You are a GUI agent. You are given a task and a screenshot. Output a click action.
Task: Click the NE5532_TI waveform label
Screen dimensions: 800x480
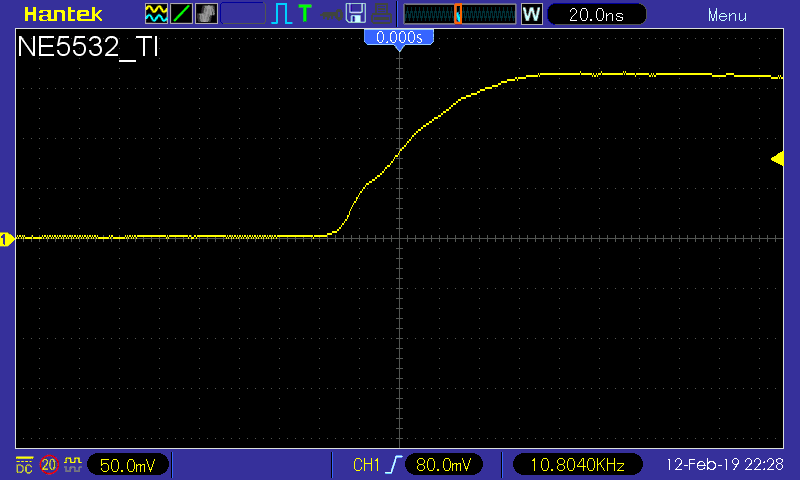click(x=88, y=47)
